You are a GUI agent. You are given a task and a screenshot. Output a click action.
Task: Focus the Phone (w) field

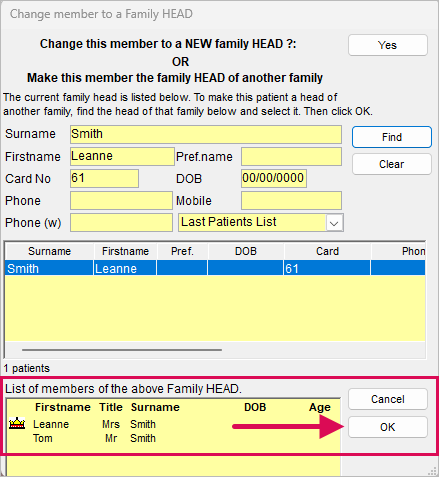[x=121, y=223]
